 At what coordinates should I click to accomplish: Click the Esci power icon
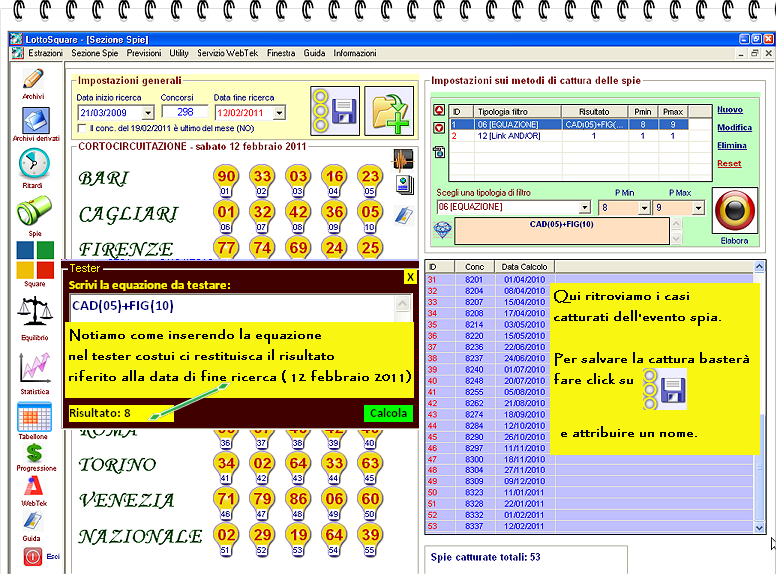[33, 557]
